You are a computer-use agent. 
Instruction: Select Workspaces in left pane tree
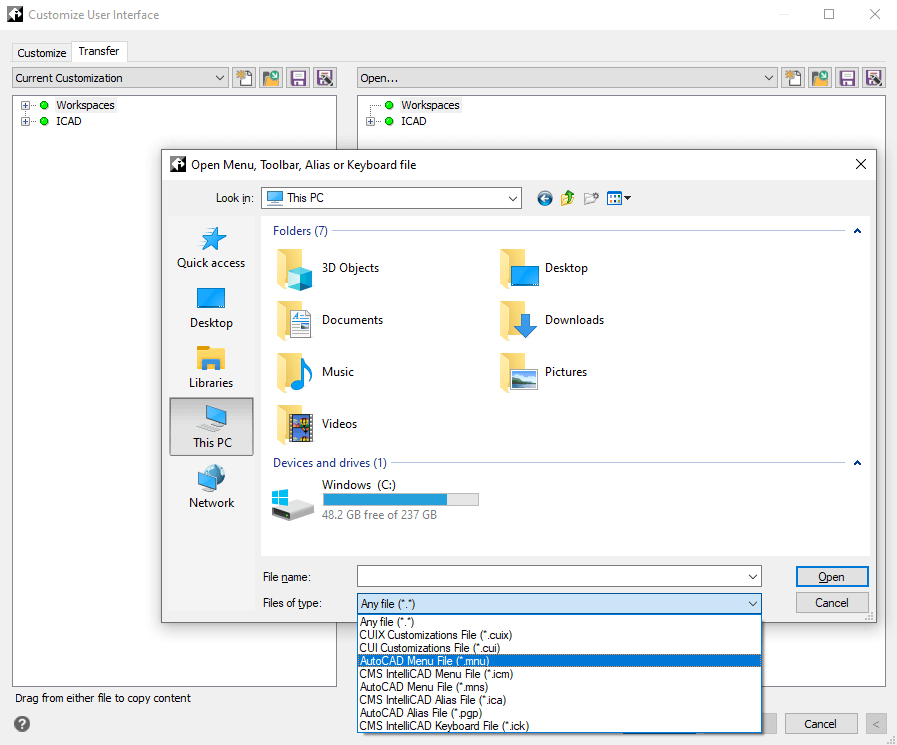[85, 105]
